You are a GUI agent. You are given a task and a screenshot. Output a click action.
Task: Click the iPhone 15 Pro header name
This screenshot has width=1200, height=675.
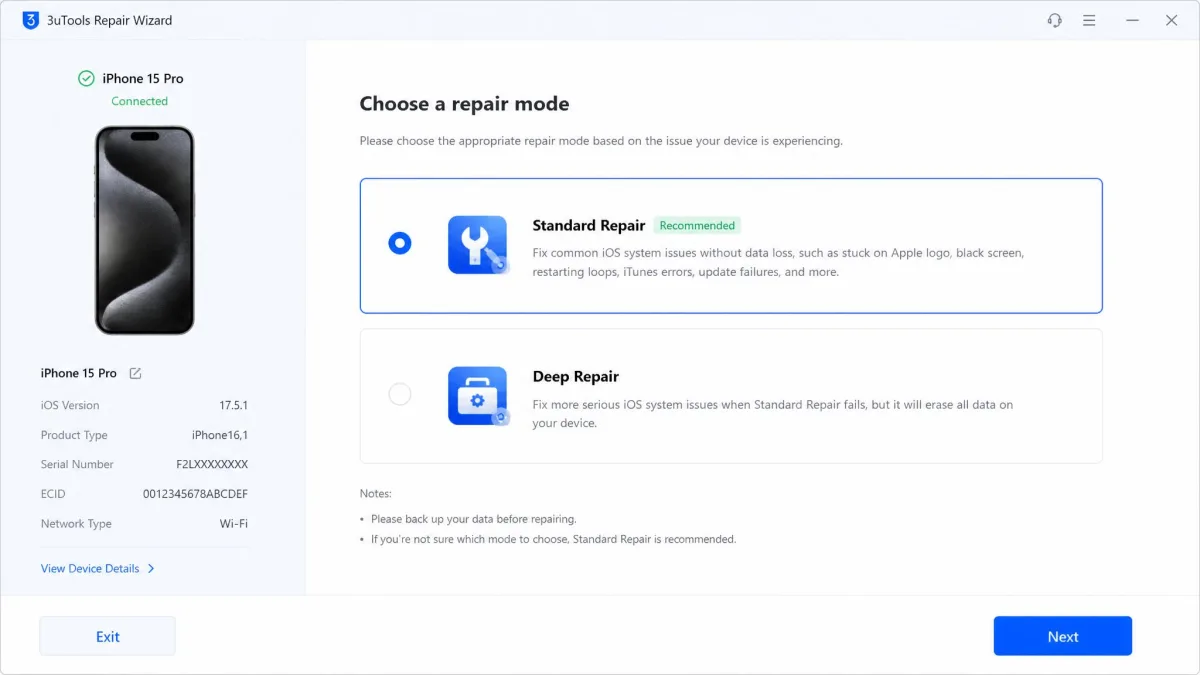coord(143,78)
